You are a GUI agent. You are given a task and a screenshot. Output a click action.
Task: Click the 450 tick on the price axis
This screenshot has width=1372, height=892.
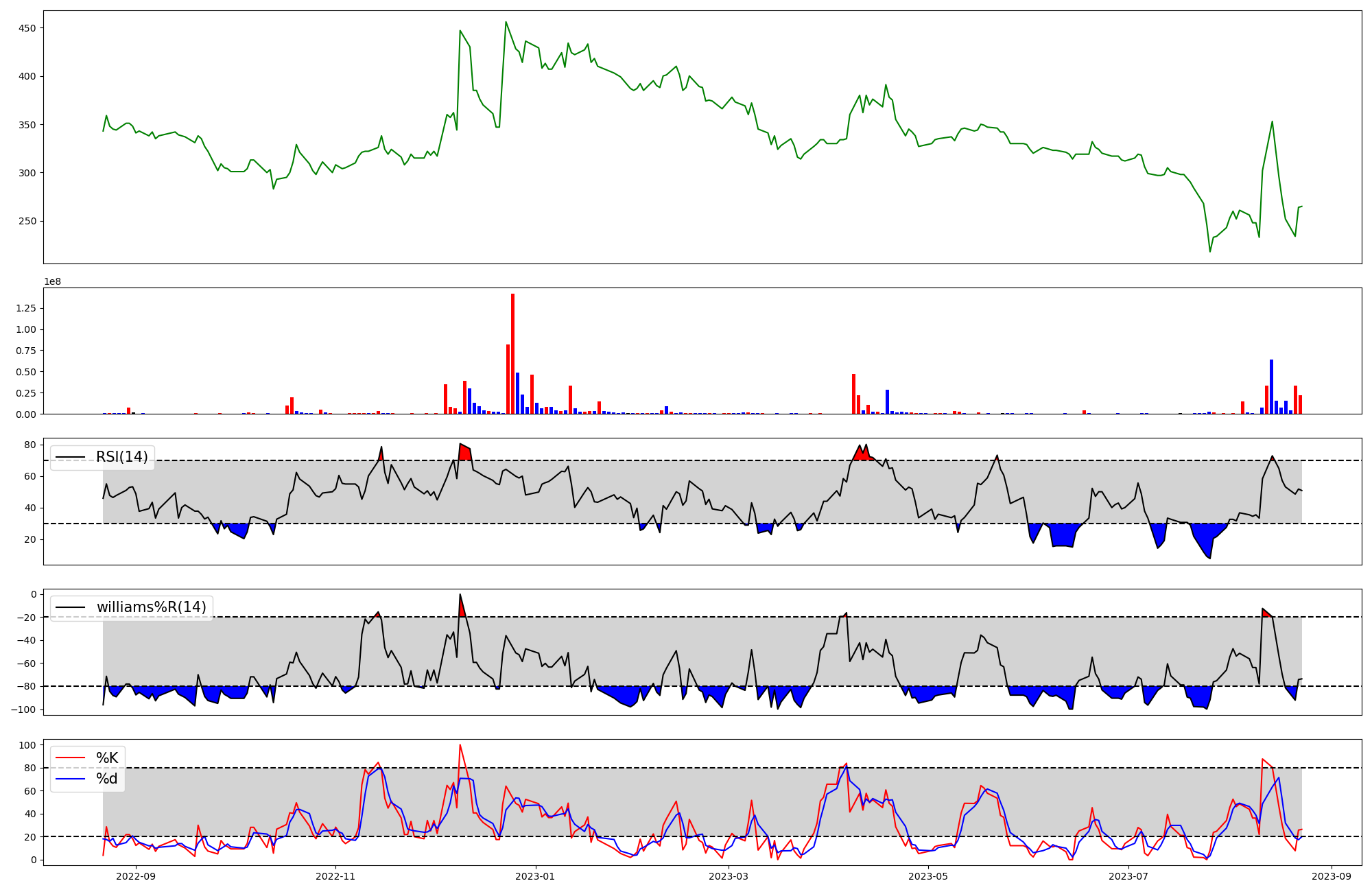27,28
